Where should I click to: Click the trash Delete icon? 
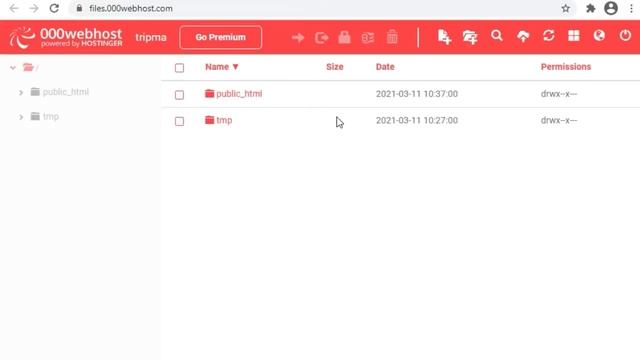coord(392,37)
